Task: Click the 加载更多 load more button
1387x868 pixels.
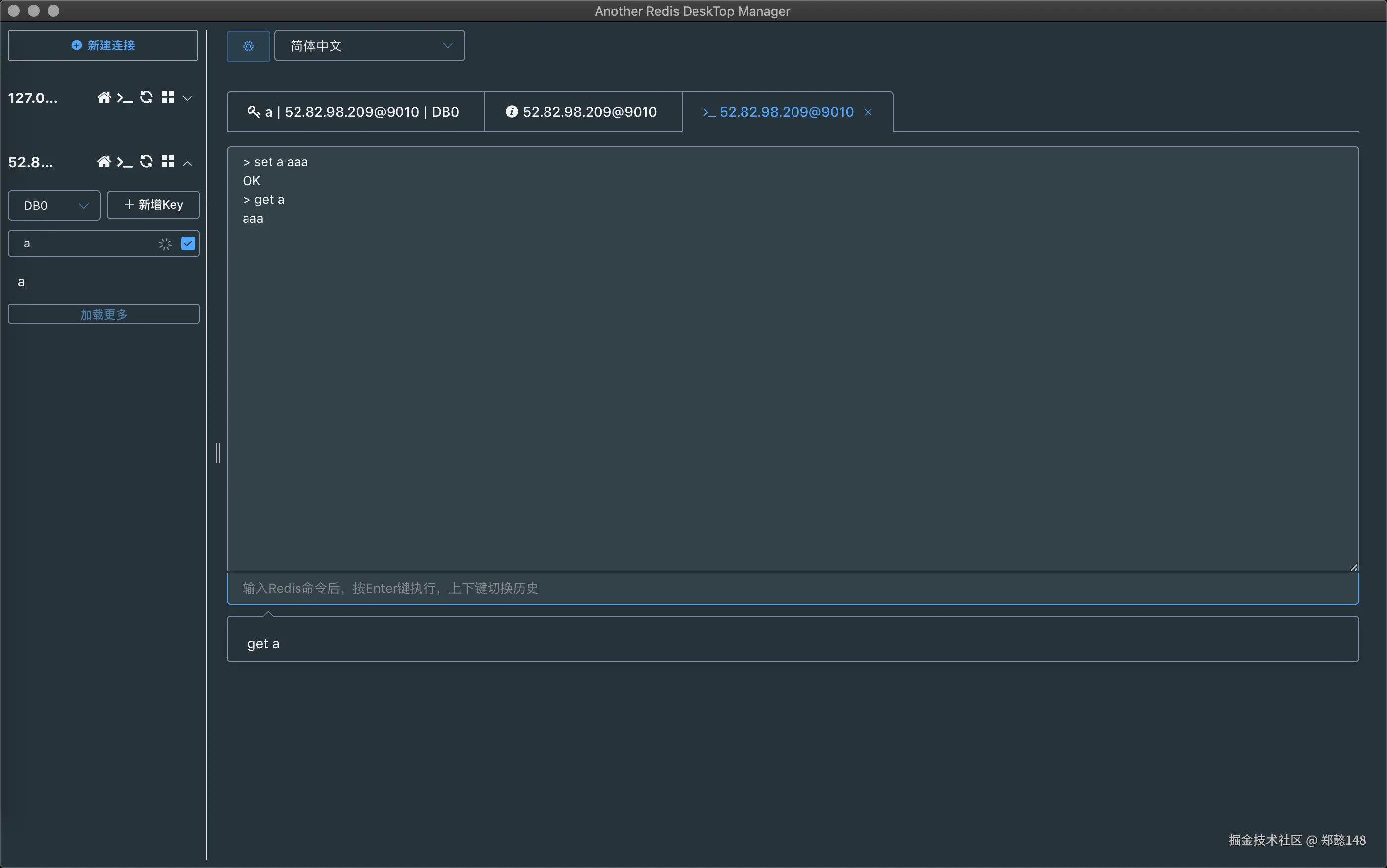Action: click(103, 314)
